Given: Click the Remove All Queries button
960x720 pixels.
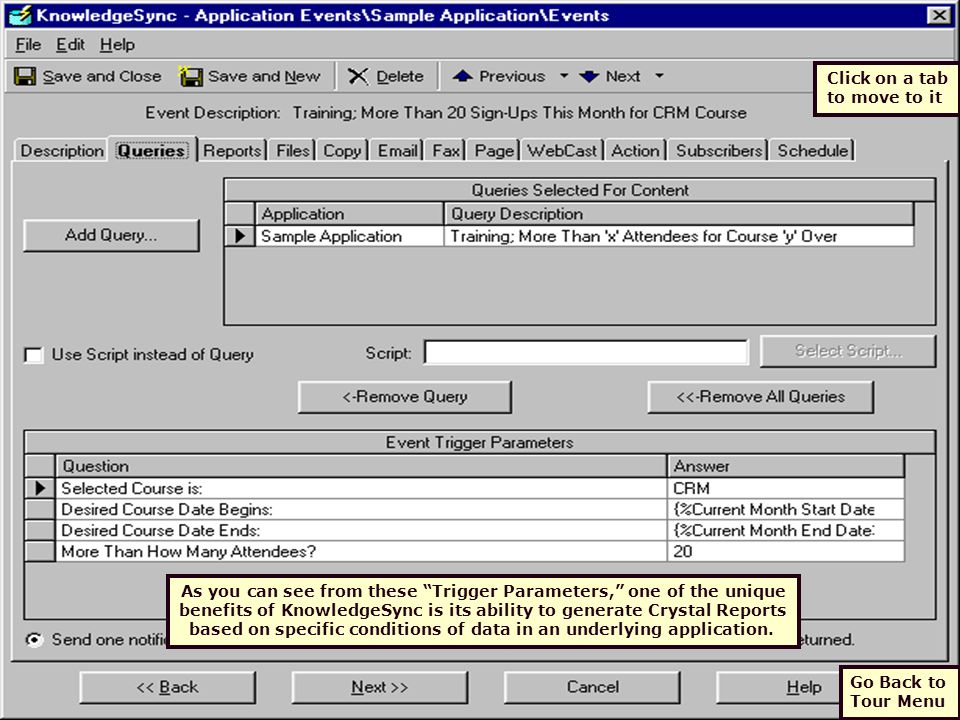Looking at the screenshot, I should (x=760, y=397).
